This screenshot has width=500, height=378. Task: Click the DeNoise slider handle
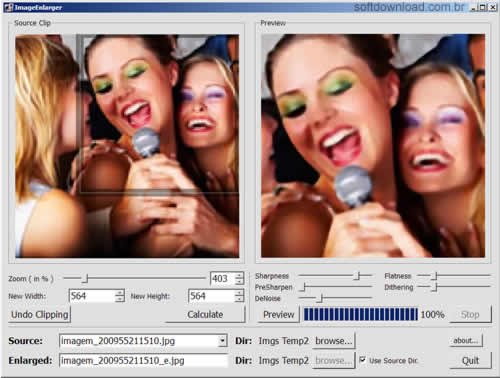[320, 298]
